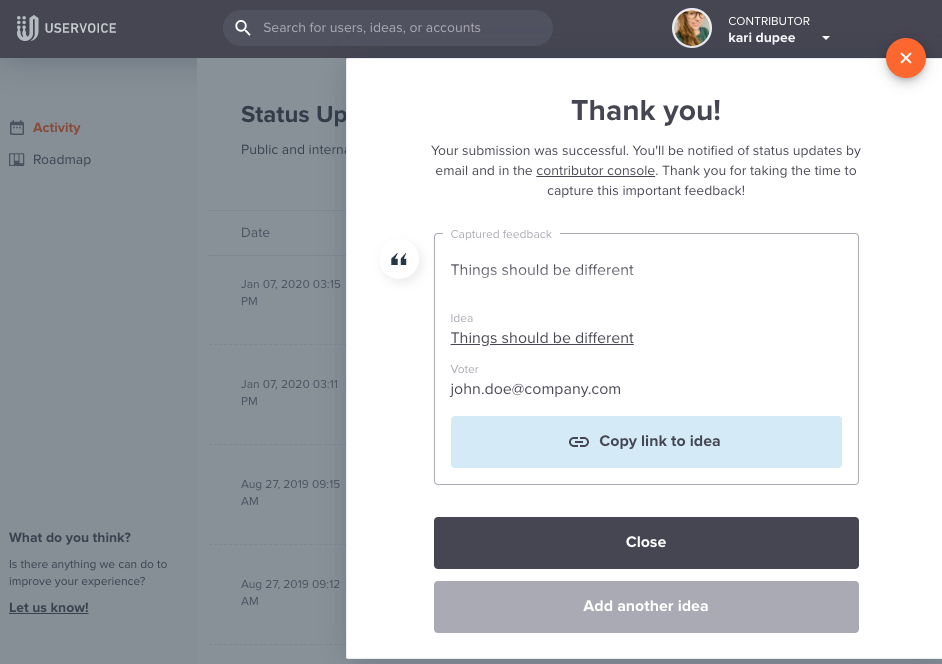Select the Jan 07, 2020 03:15 PM entry
Image resolution: width=942 pixels, height=664 pixels.
[x=291, y=293]
